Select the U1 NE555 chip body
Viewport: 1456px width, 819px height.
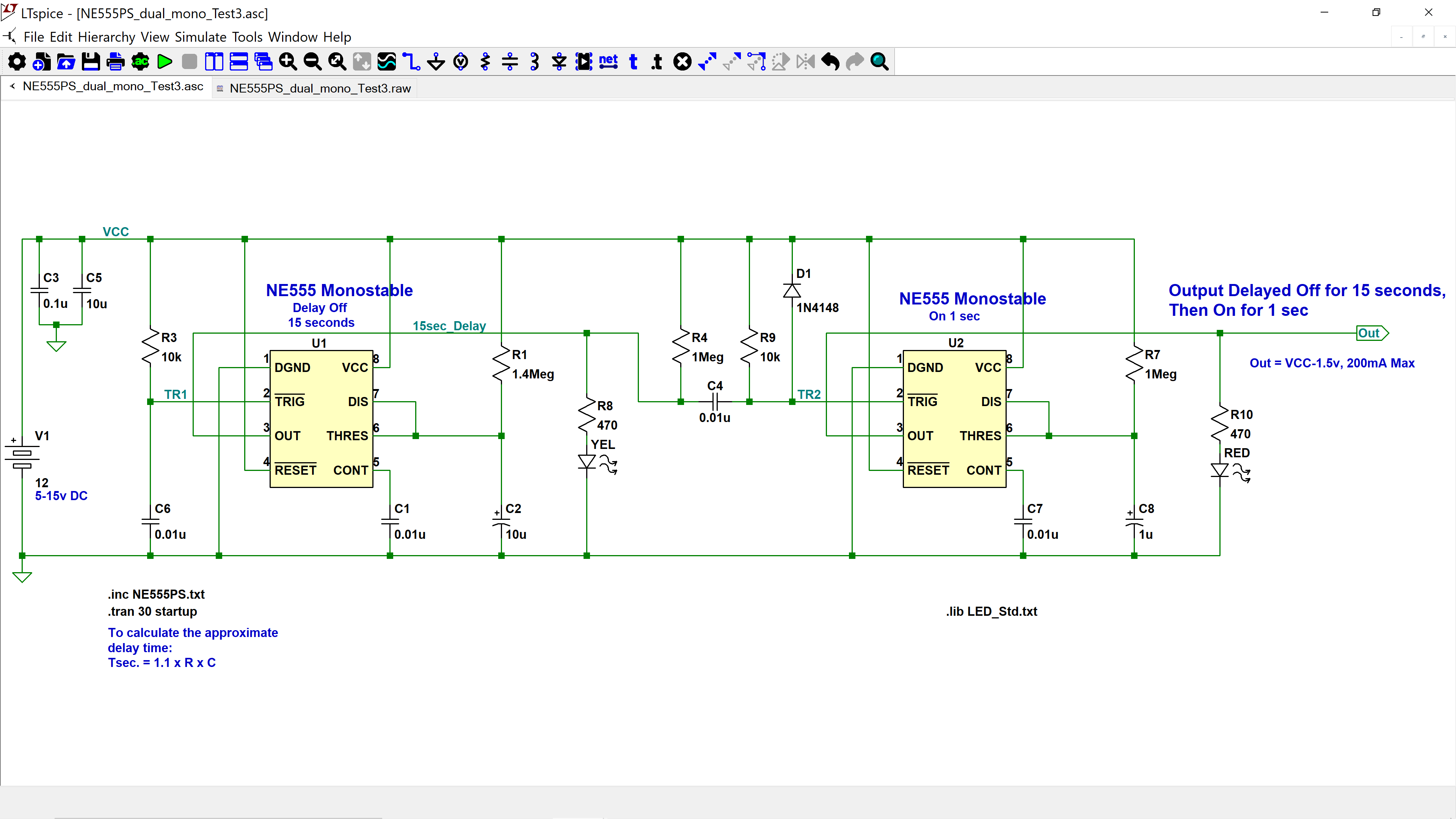(x=321, y=419)
